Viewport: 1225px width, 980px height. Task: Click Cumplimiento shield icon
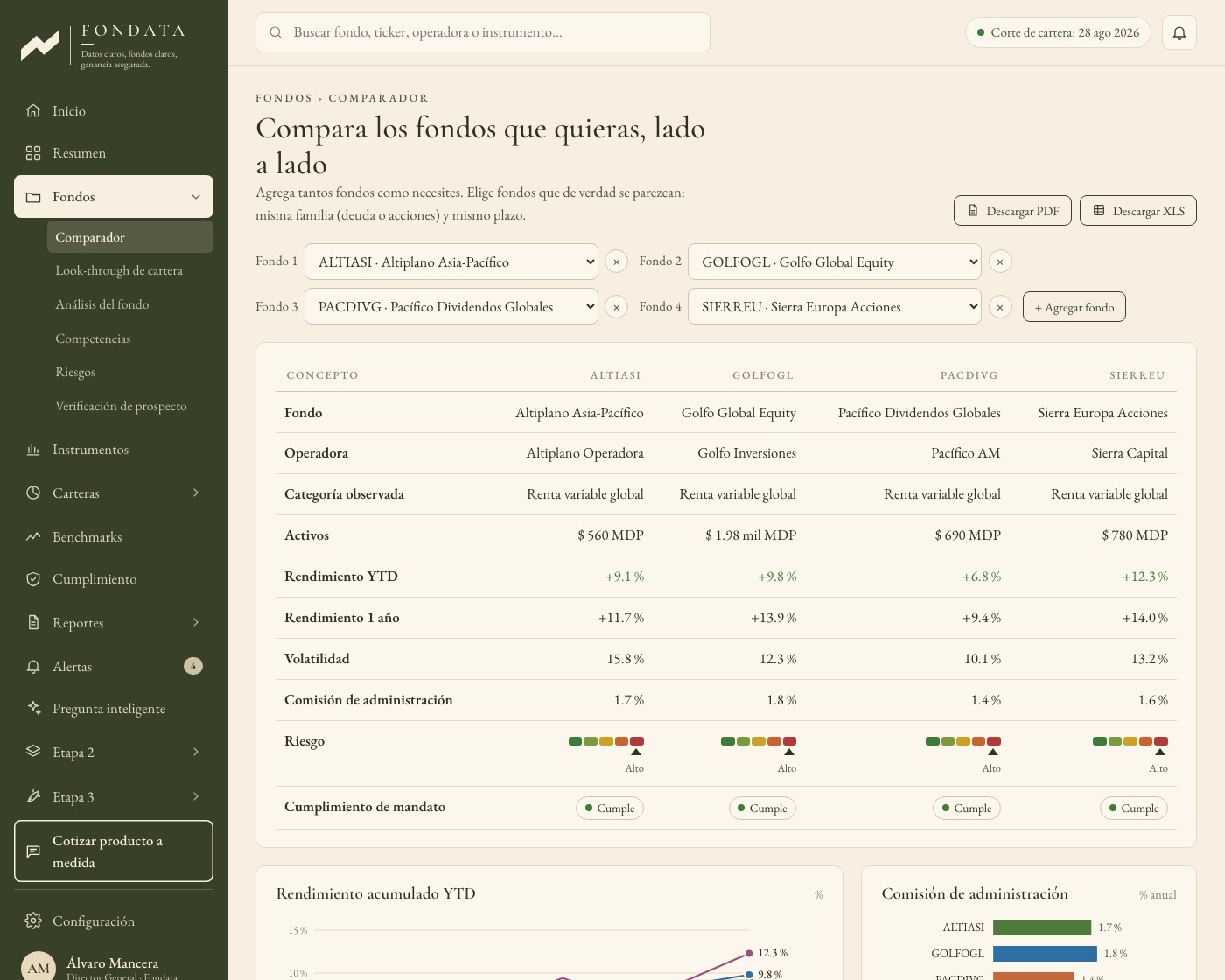(33, 579)
